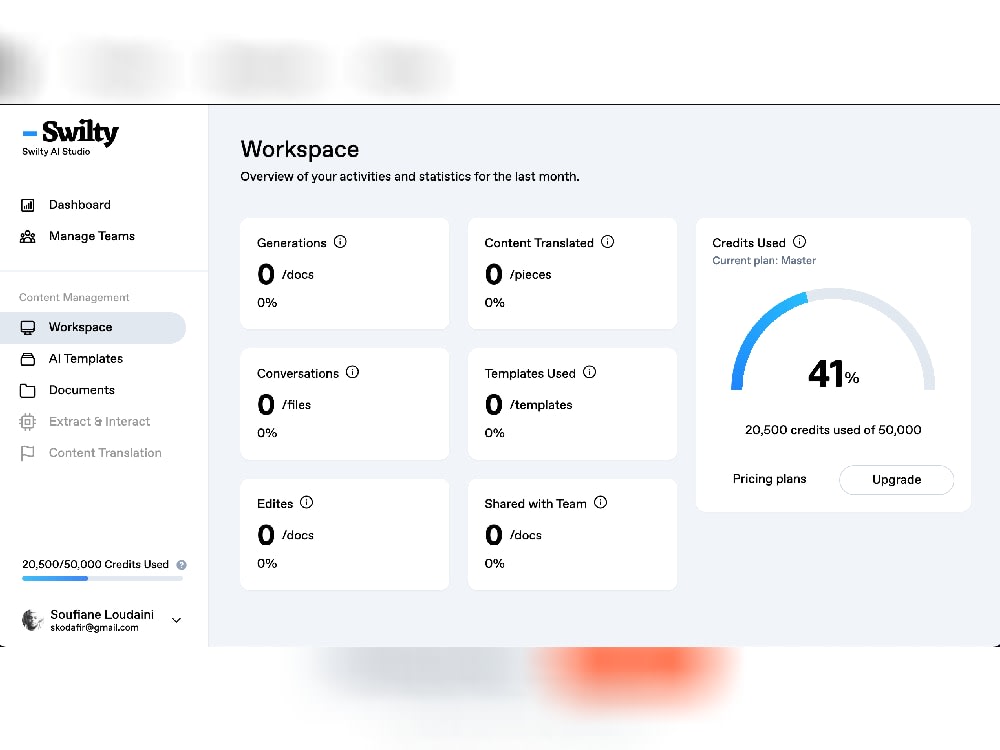Open Dashboard from sidebar
1000x750 pixels.
(80, 205)
